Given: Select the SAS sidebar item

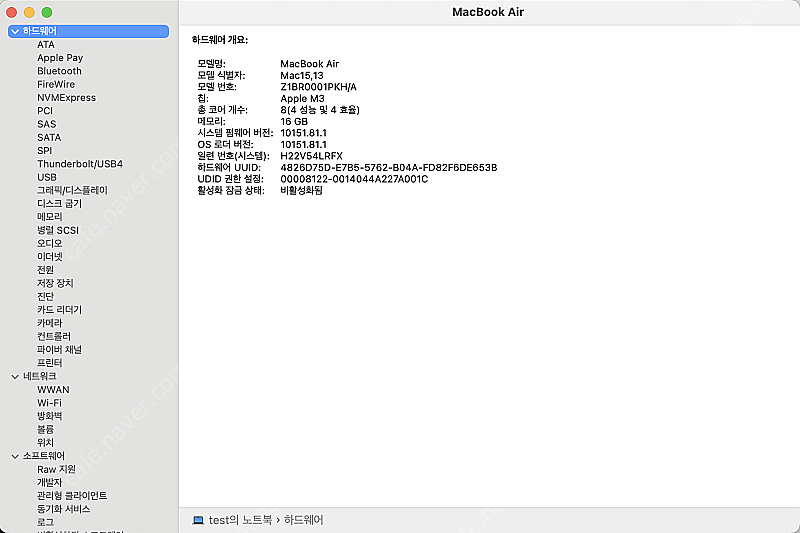Looking at the screenshot, I should pos(46,124).
